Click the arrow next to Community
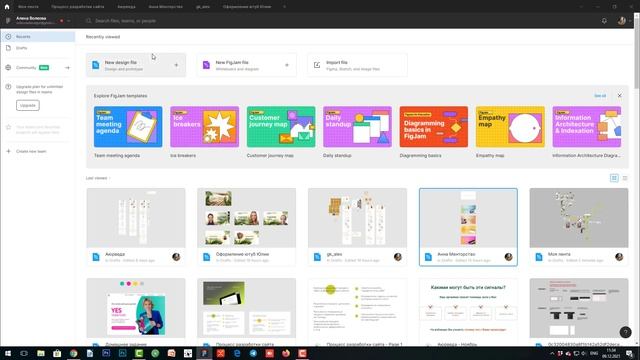The image size is (640, 360). [x=67, y=68]
